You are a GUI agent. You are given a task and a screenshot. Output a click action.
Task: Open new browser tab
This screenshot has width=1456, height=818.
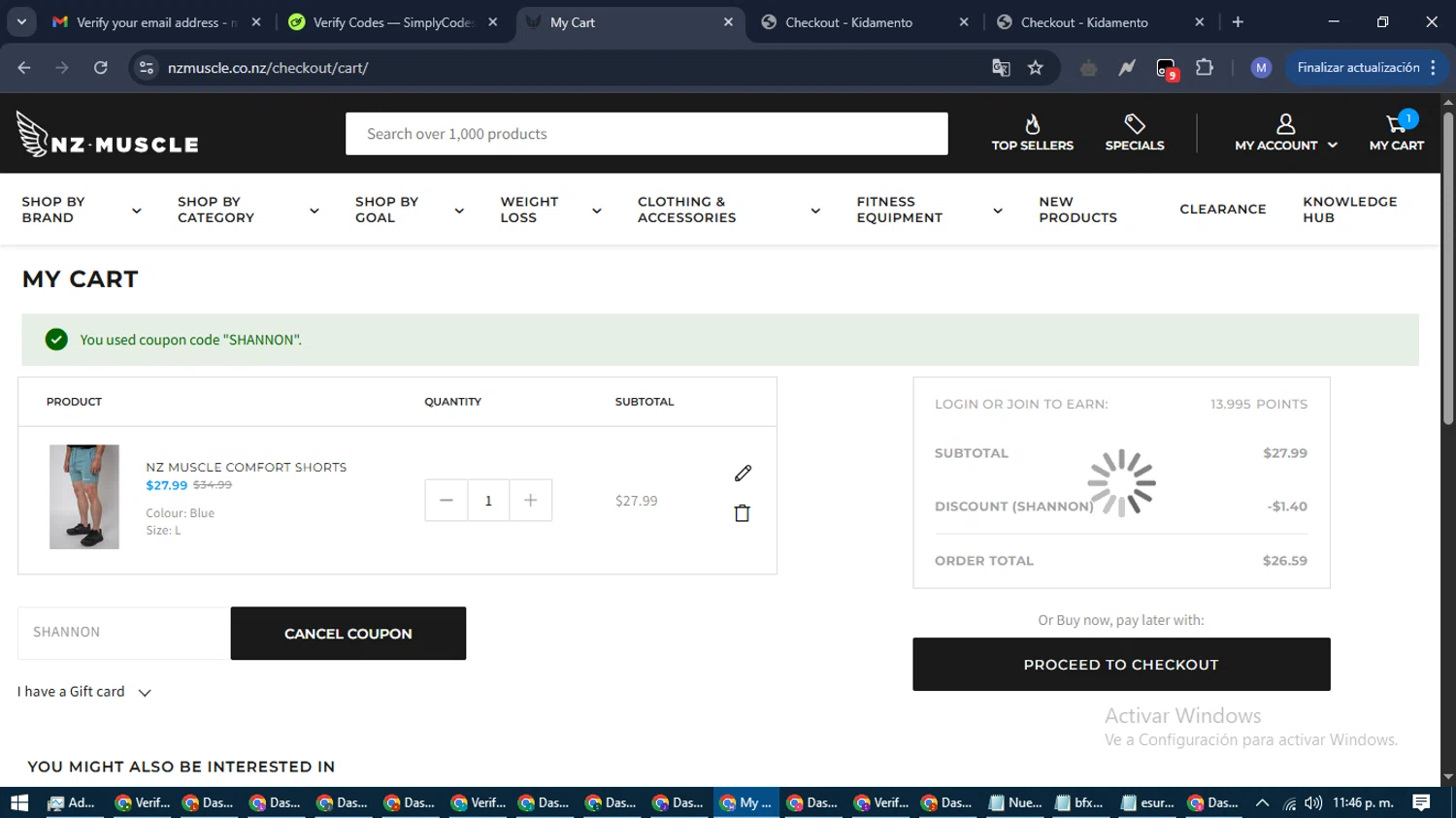click(x=1238, y=22)
